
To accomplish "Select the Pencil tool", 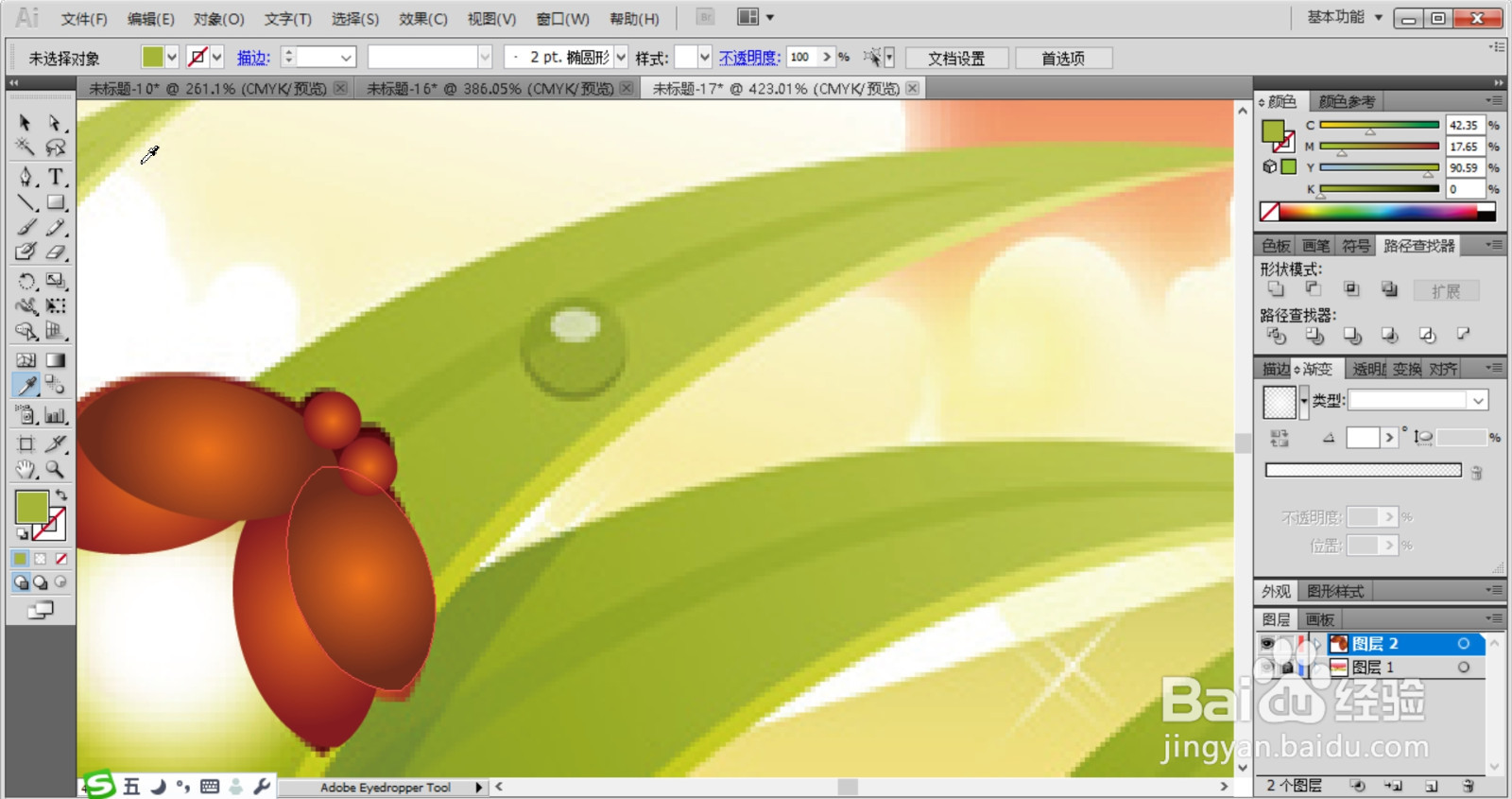I will tap(56, 227).
